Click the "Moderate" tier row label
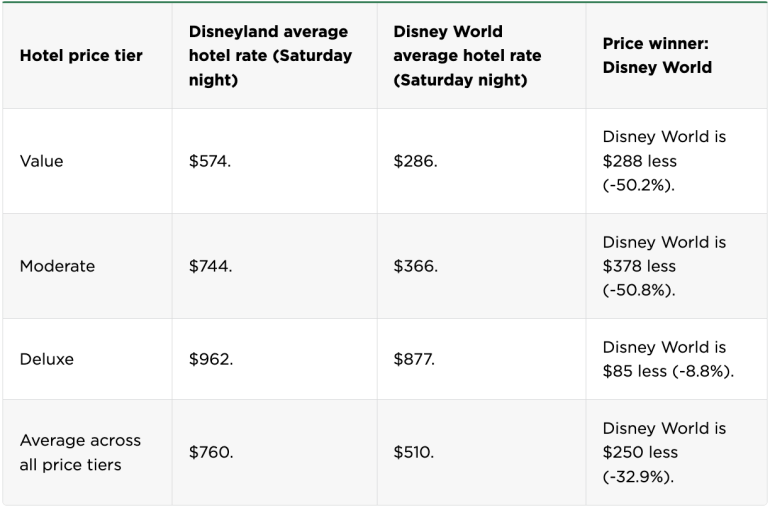 (x=57, y=266)
